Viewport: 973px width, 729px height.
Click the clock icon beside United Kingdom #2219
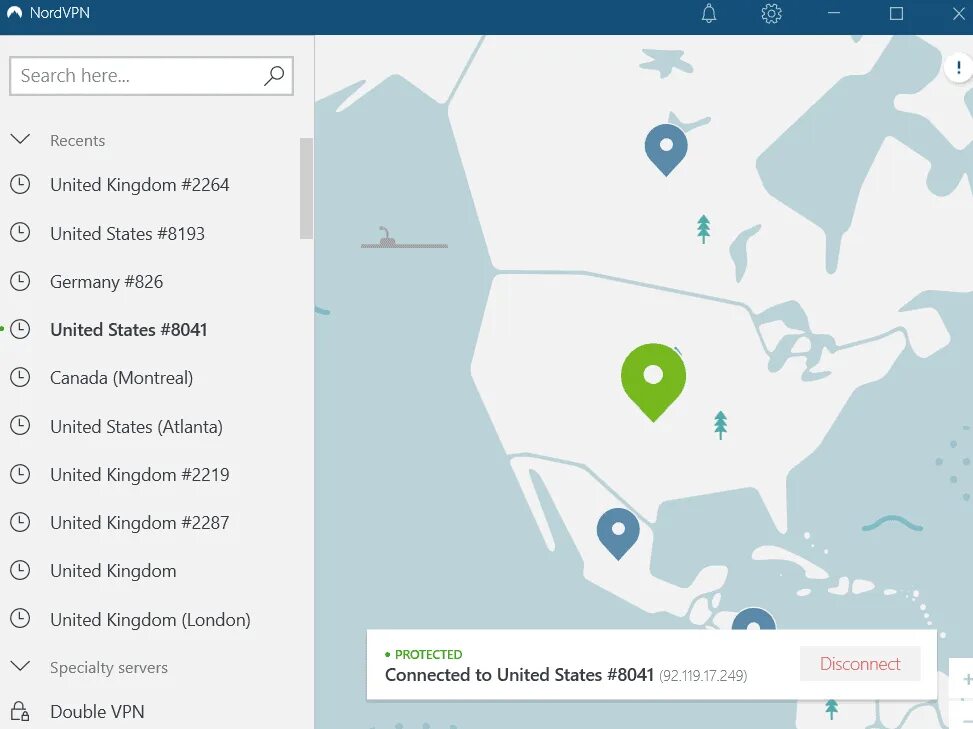click(20, 474)
